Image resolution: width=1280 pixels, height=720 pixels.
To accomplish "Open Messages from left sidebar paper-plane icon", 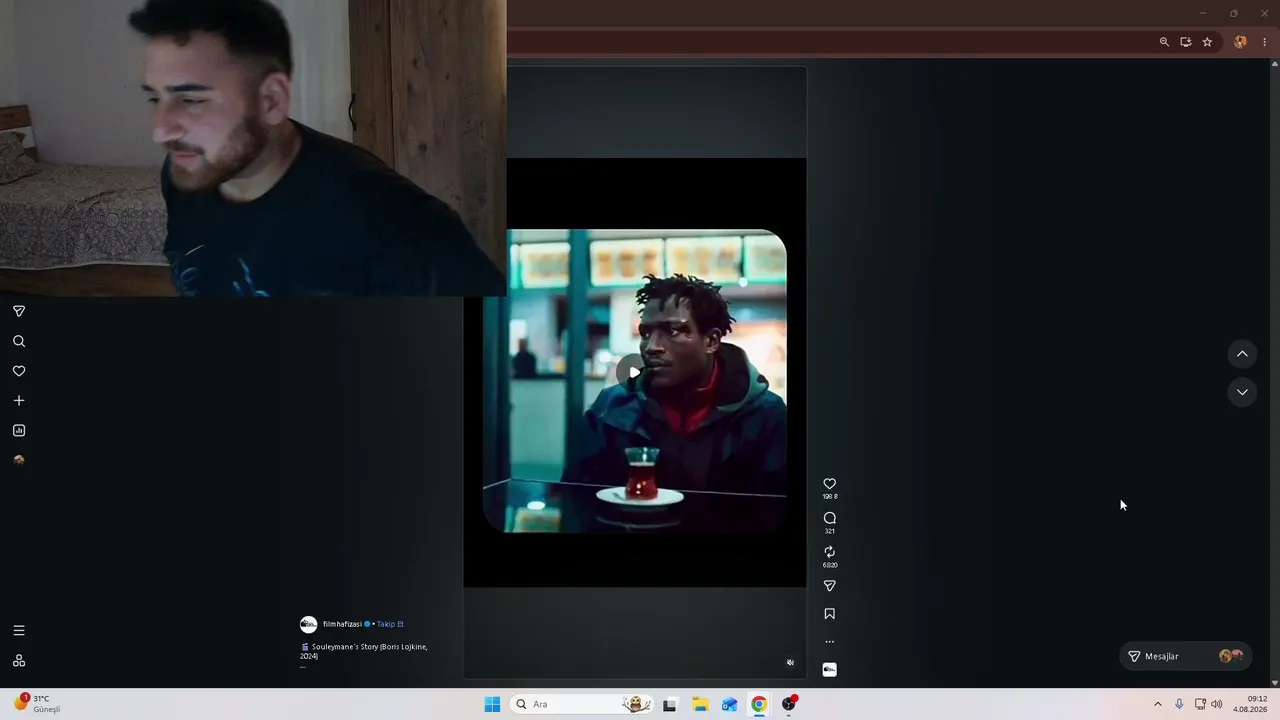I will 19,311.
